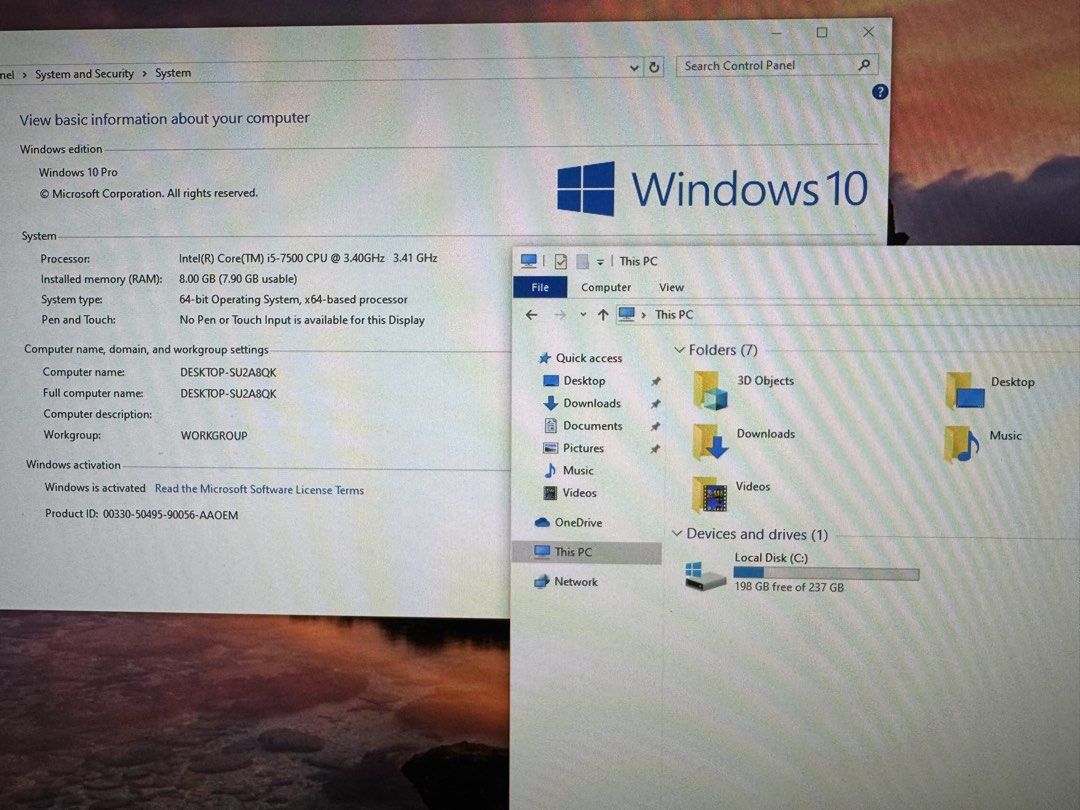The width and height of the screenshot is (1080, 810).
Task: Click the search magnifier icon in Control Panel
Action: pyautogui.click(x=864, y=65)
